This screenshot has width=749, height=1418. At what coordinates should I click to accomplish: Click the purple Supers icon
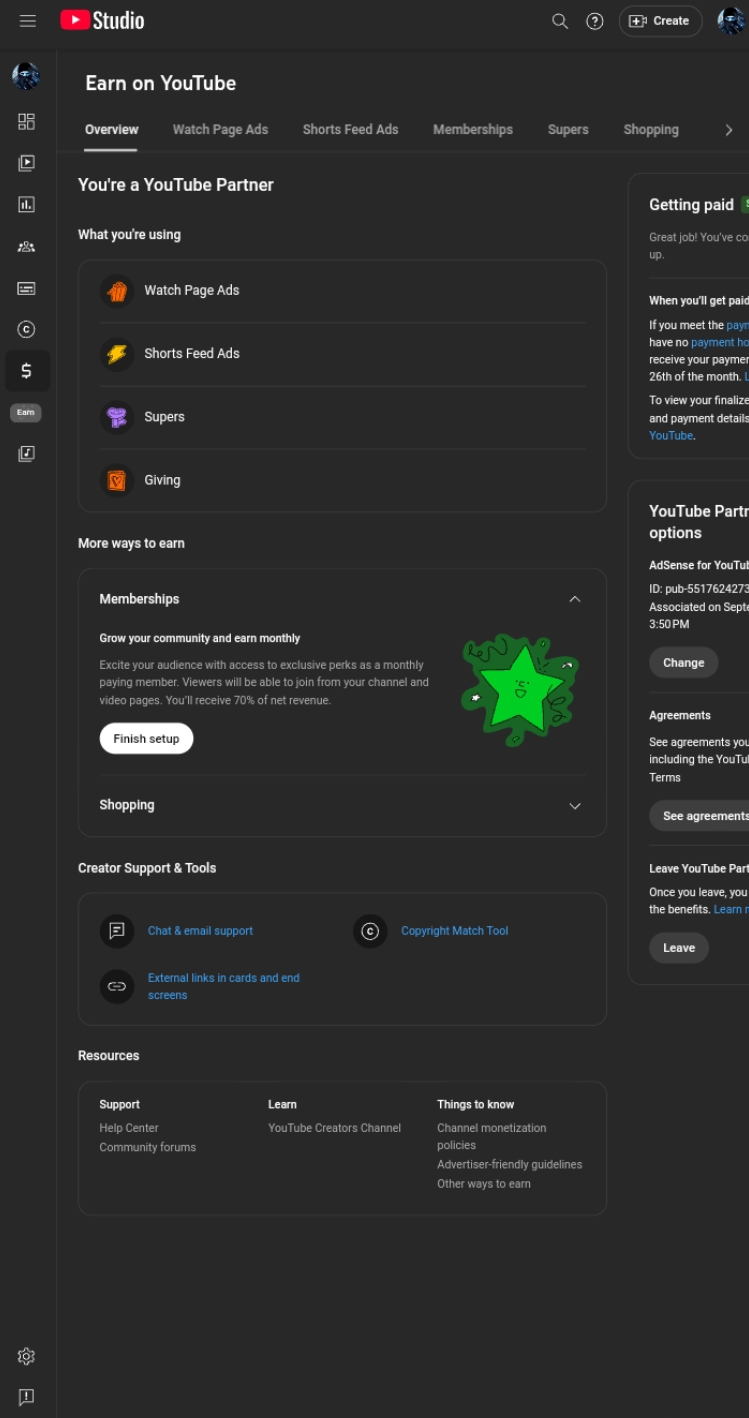[117, 417]
